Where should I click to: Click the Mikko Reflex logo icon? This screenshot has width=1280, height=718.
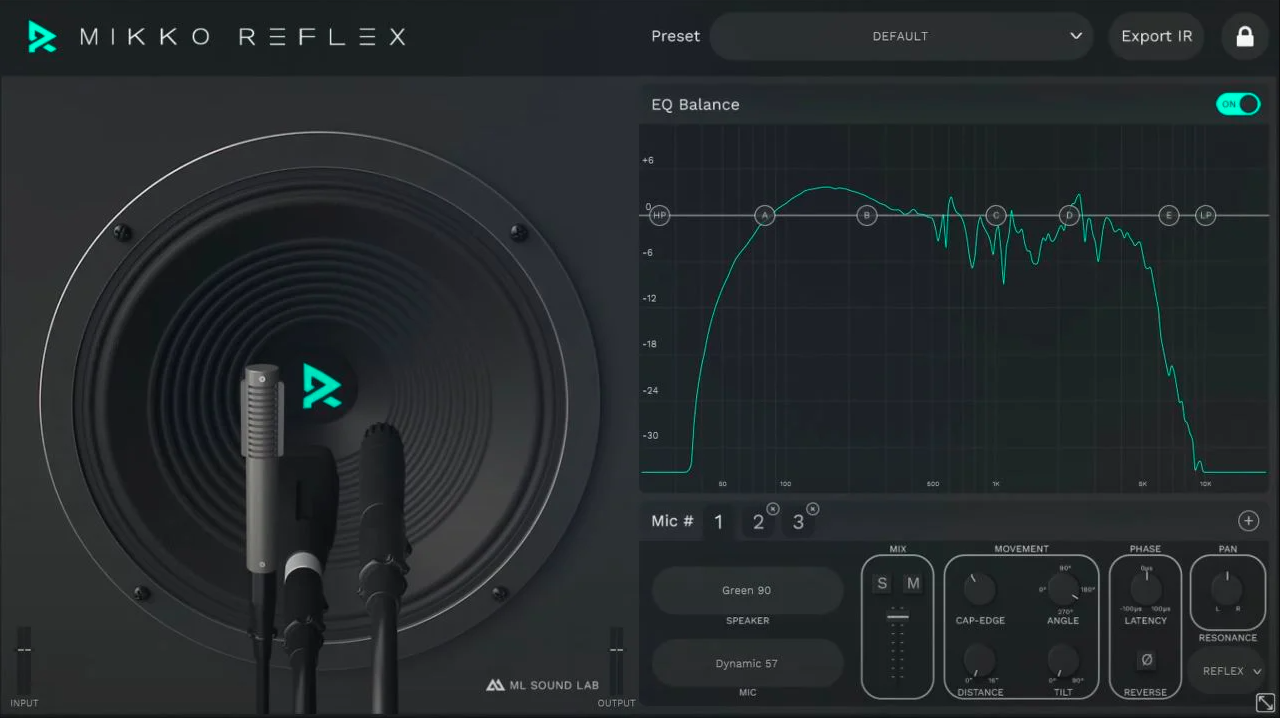point(42,37)
